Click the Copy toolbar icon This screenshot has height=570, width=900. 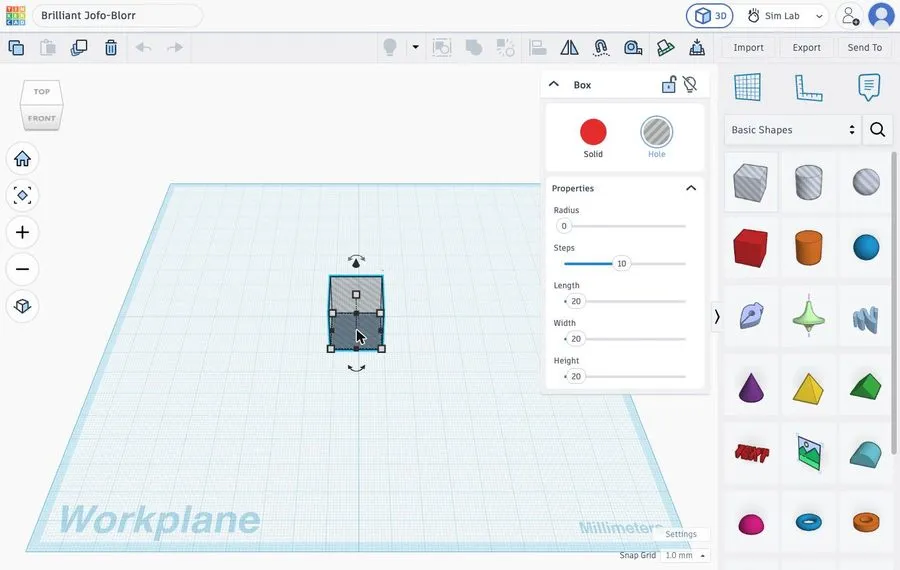(x=16, y=48)
